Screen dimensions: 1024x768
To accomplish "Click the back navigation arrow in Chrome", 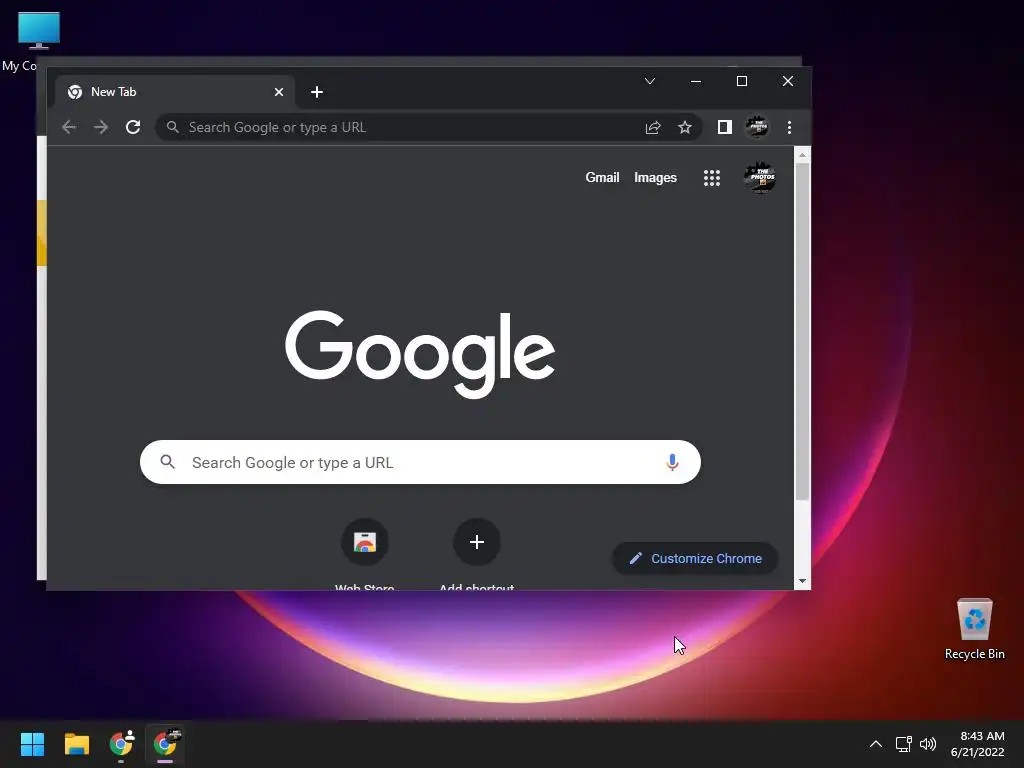I will coord(69,127).
